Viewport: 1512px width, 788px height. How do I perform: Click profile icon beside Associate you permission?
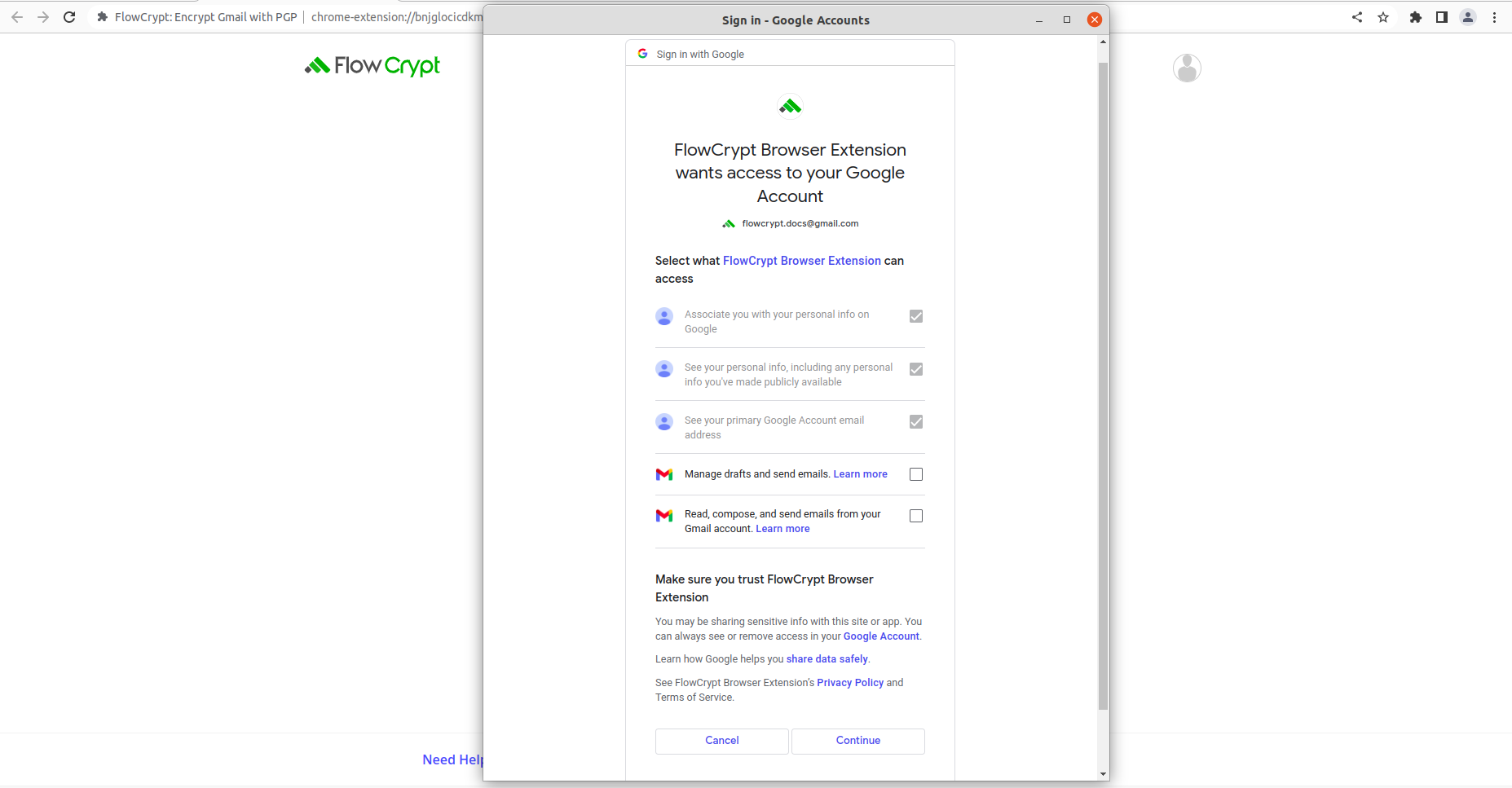coord(664,316)
